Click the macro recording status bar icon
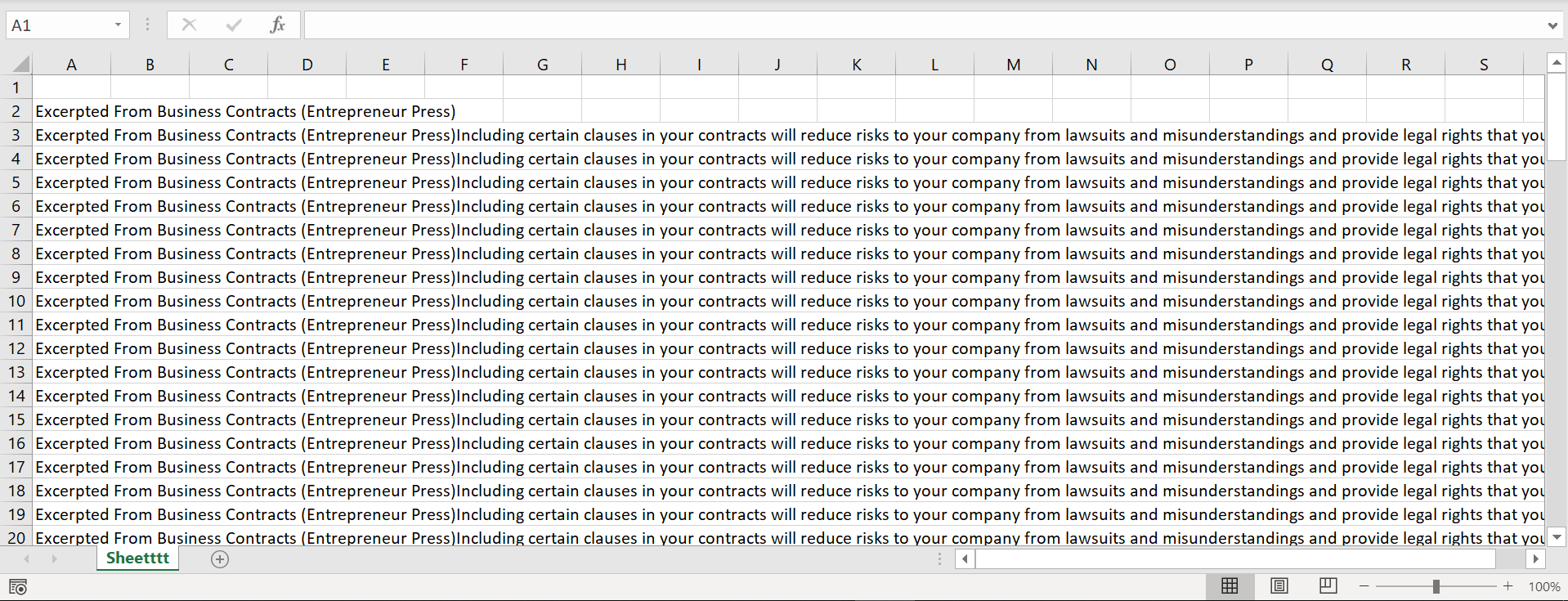 pos(18,586)
